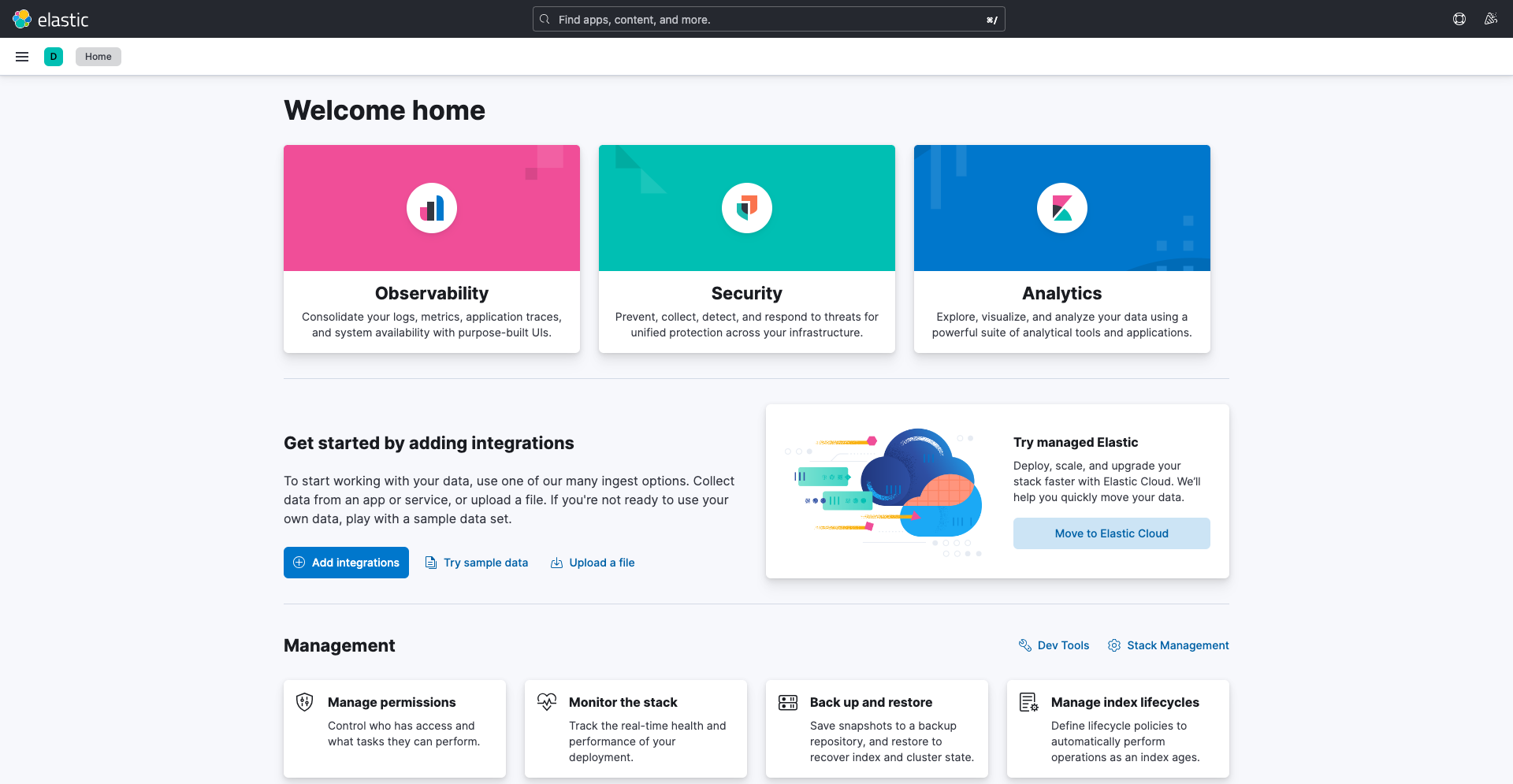
Task: Click the Upload a file icon
Action: pos(556,563)
